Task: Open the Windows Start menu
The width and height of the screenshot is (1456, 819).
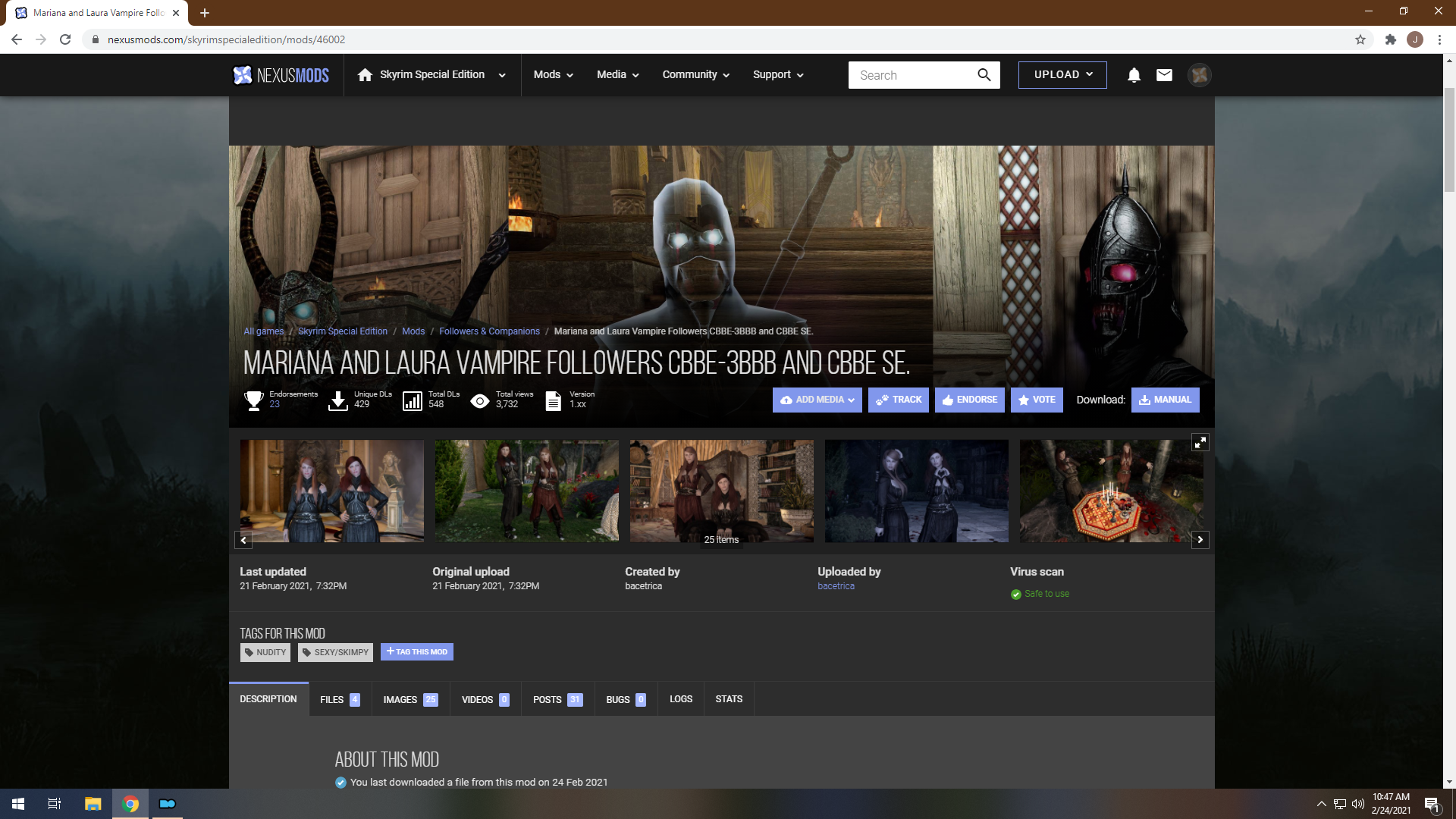Action: [18, 804]
